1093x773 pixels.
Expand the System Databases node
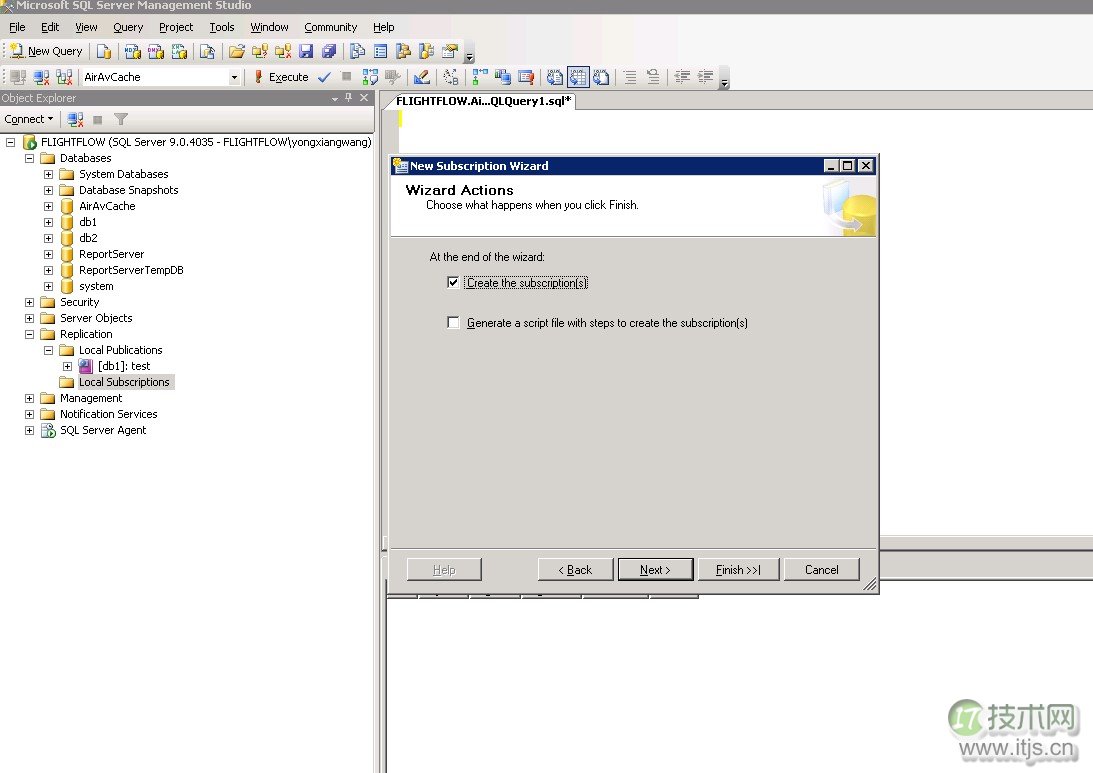48,174
